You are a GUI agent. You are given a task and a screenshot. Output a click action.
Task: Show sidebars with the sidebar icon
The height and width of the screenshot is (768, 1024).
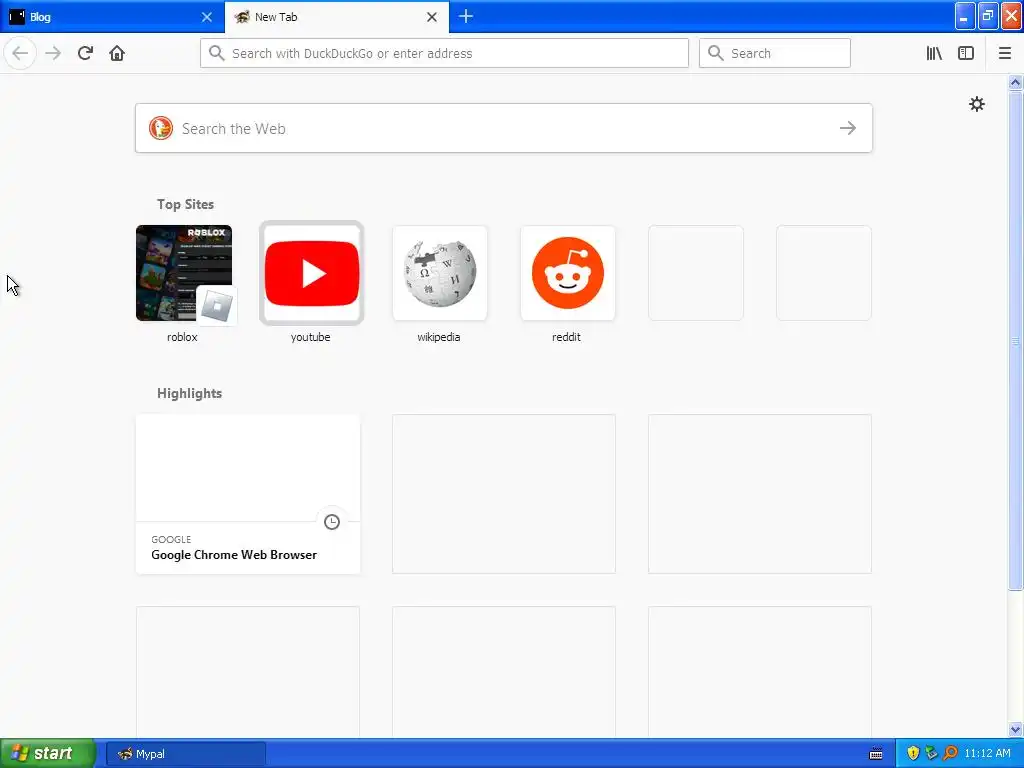point(966,53)
